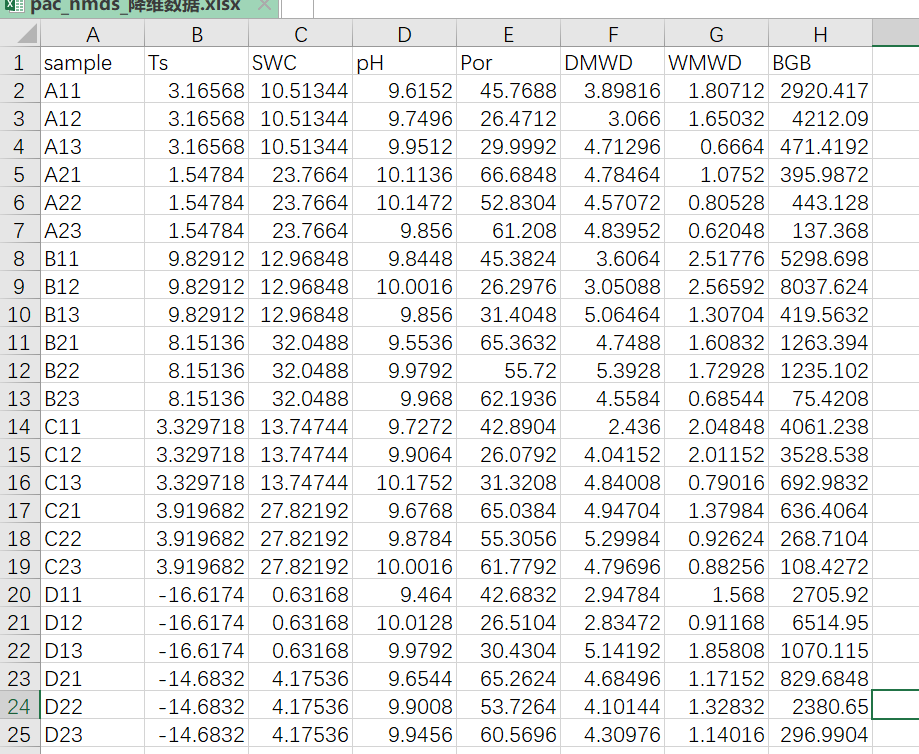Viewport: 919px width, 754px height.
Task: Click BGB value 2380.65
Action: tap(820, 706)
